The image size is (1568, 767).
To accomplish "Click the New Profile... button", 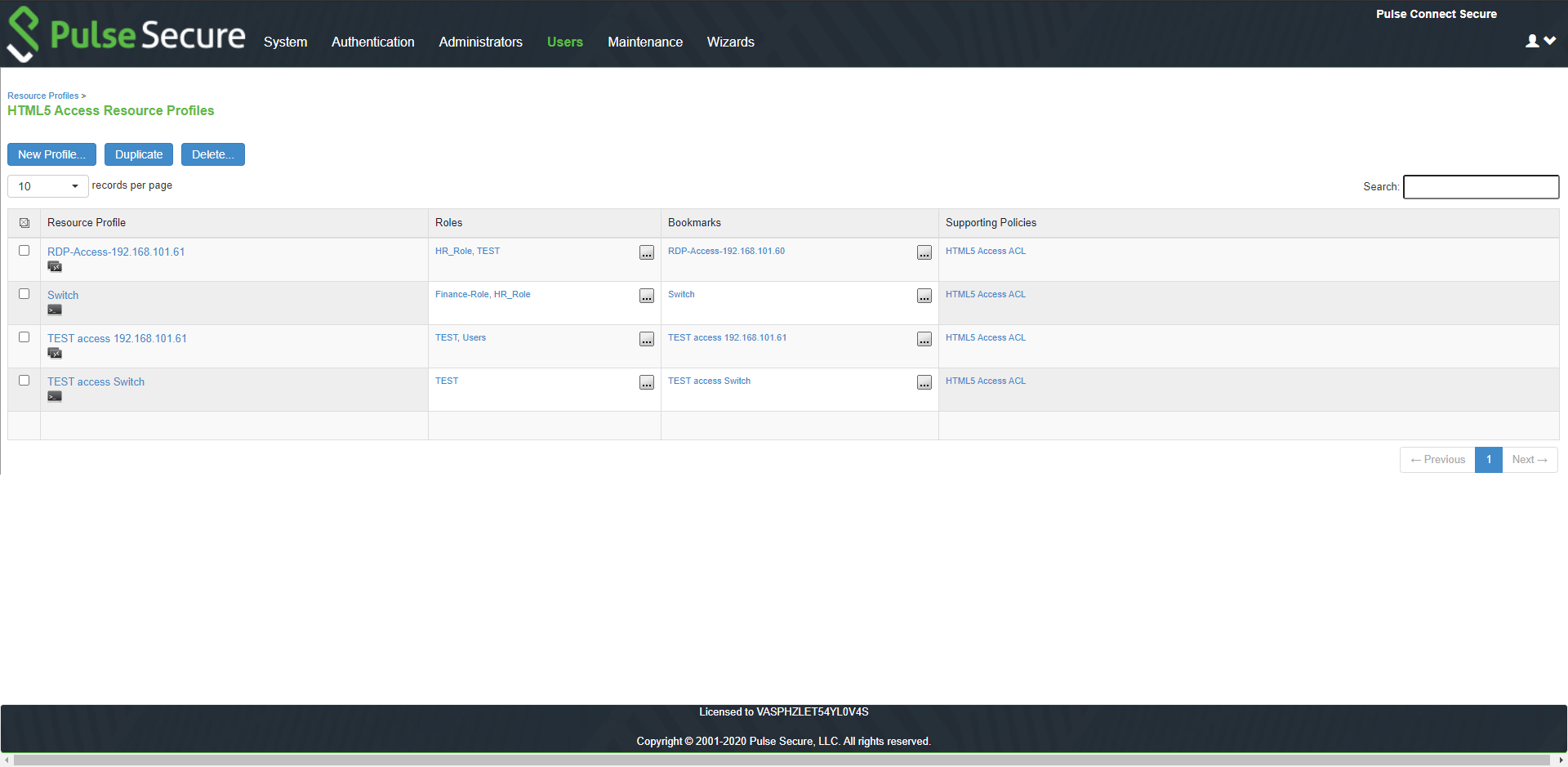I will point(51,154).
